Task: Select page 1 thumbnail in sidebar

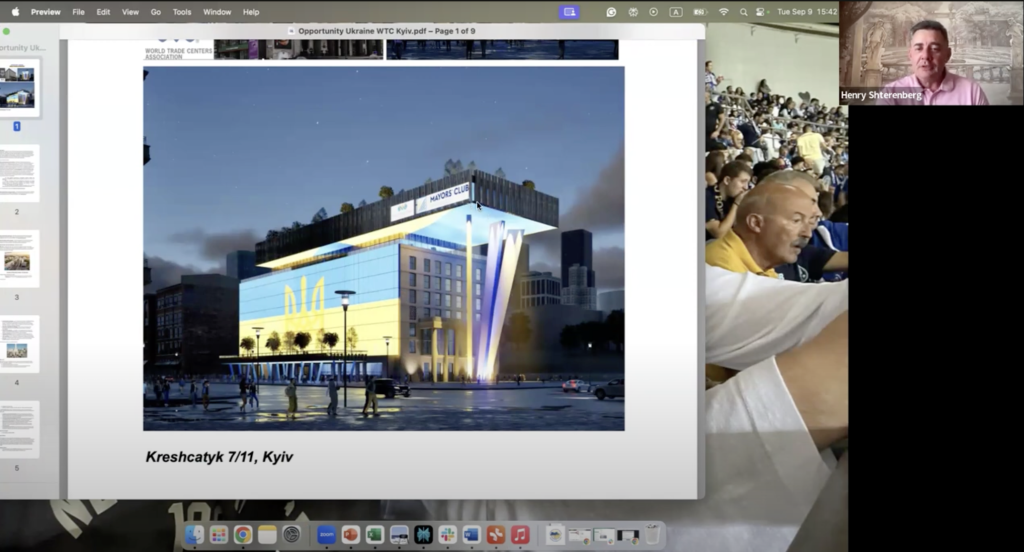Action: coord(18,88)
